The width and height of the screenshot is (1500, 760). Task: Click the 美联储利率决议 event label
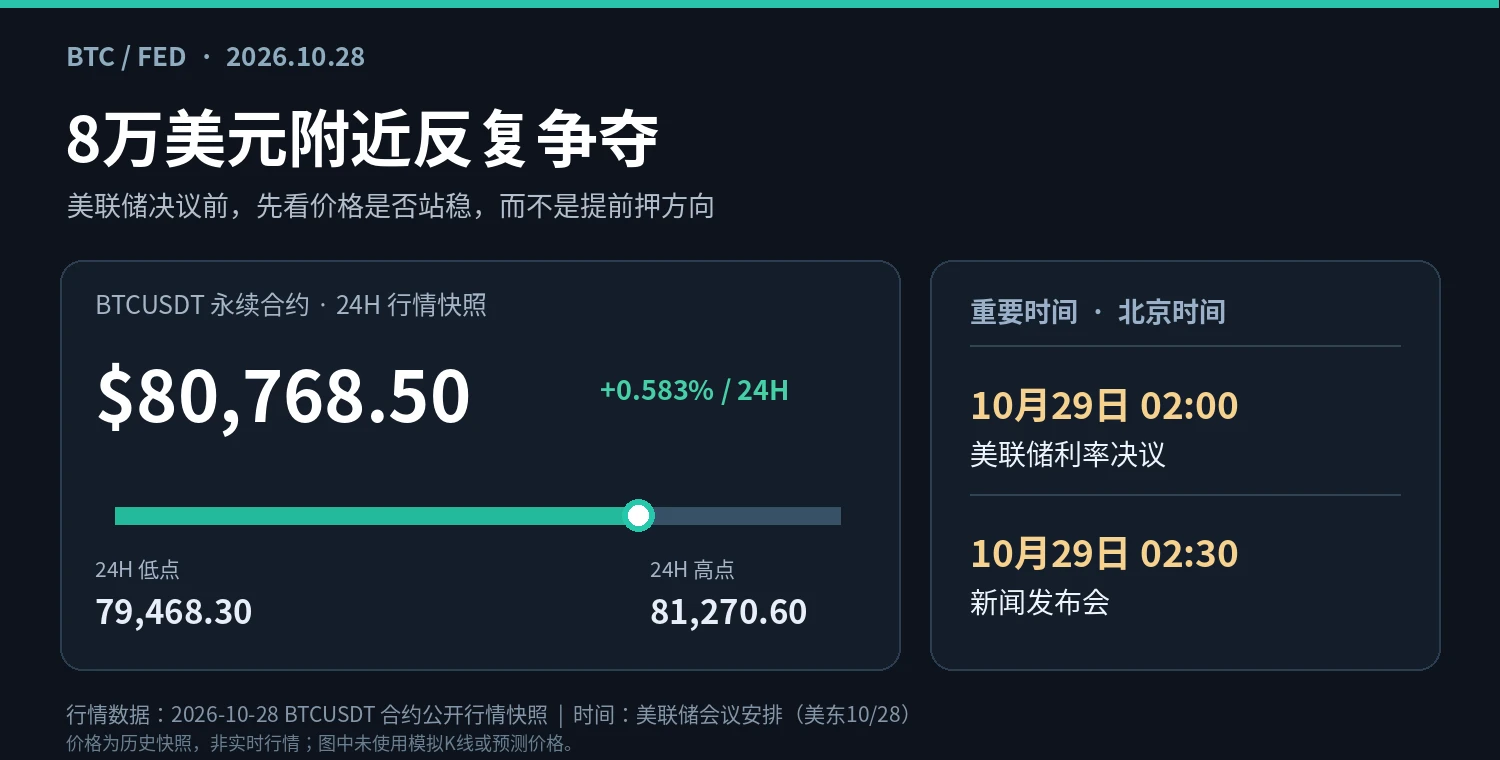point(1068,455)
